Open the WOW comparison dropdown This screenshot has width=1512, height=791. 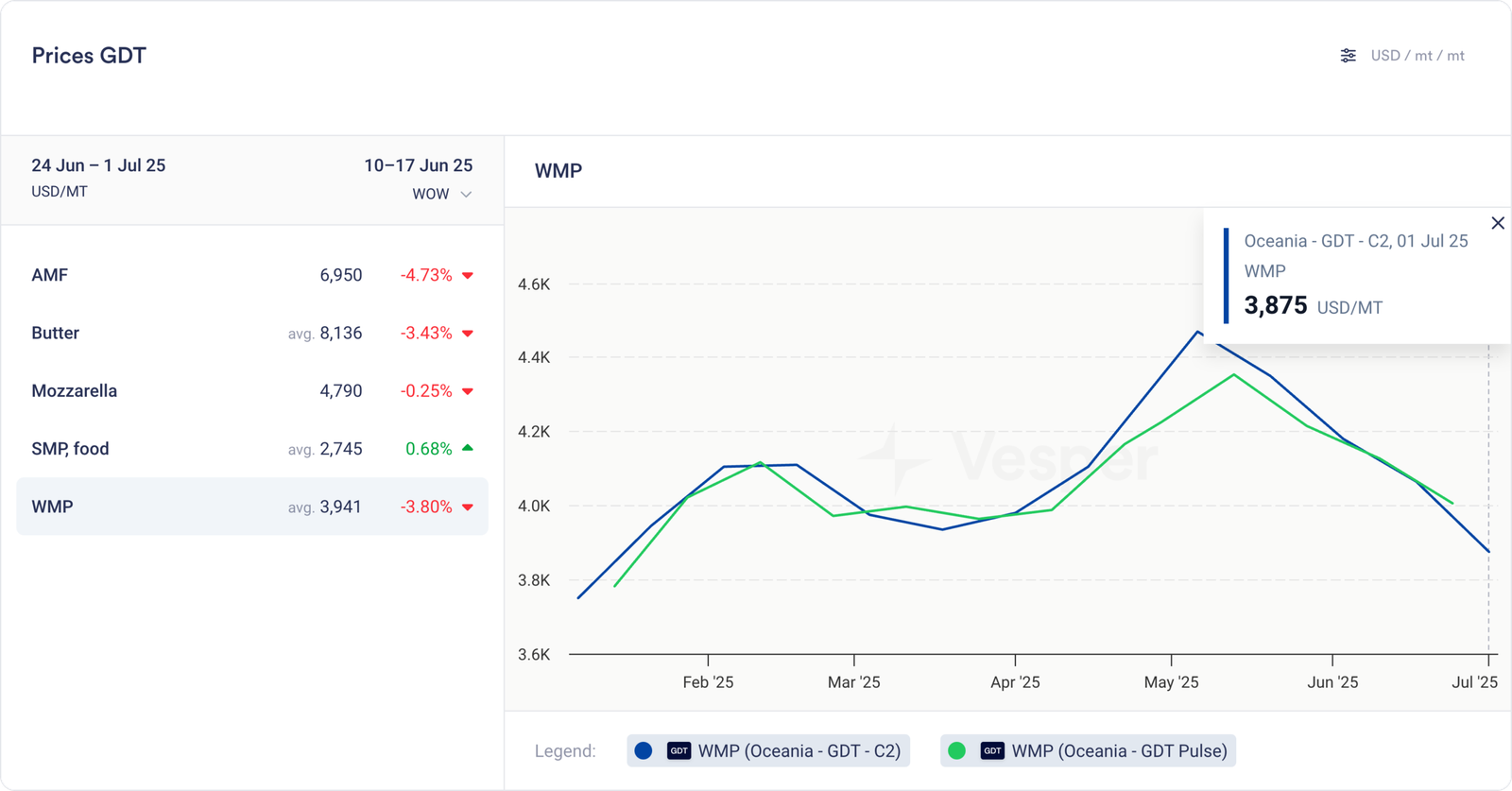(431, 194)
